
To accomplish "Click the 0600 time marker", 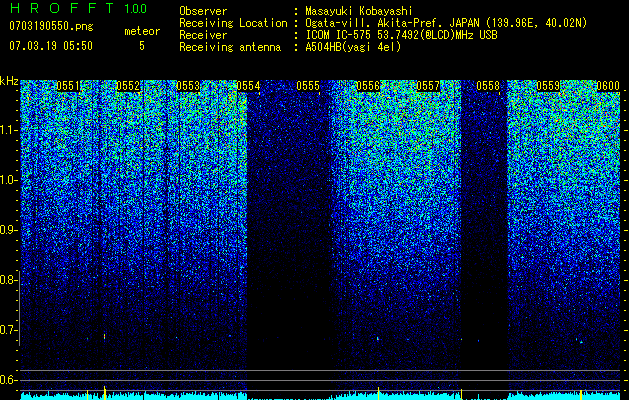I will point(608,86).
